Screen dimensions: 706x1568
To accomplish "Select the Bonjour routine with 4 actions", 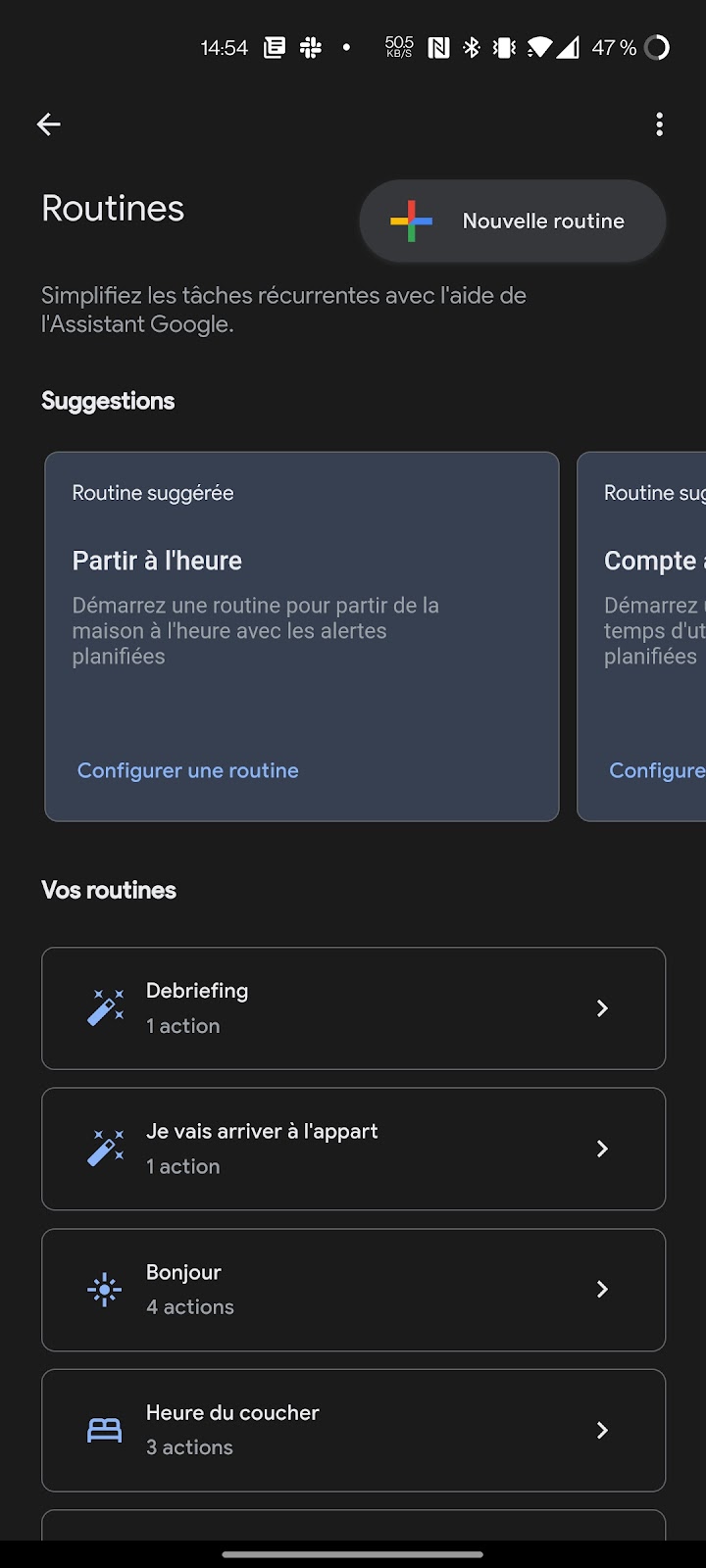I will tap(353, 1290).
